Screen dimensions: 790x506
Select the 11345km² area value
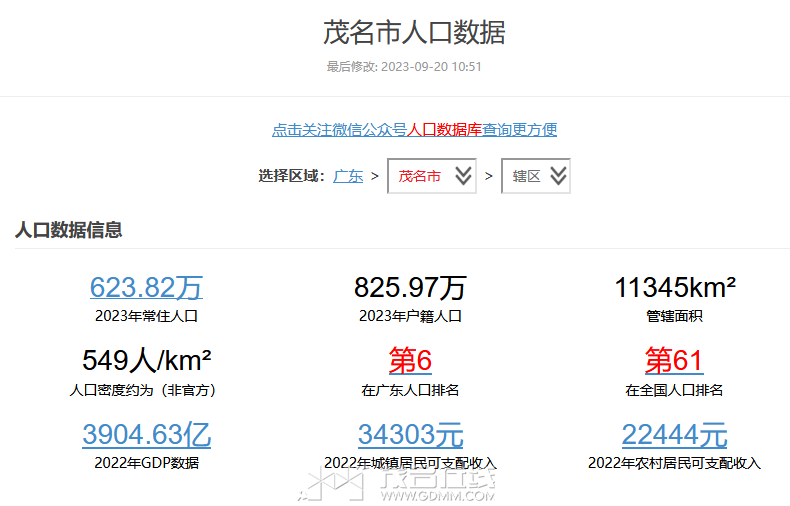pos(675,287)
